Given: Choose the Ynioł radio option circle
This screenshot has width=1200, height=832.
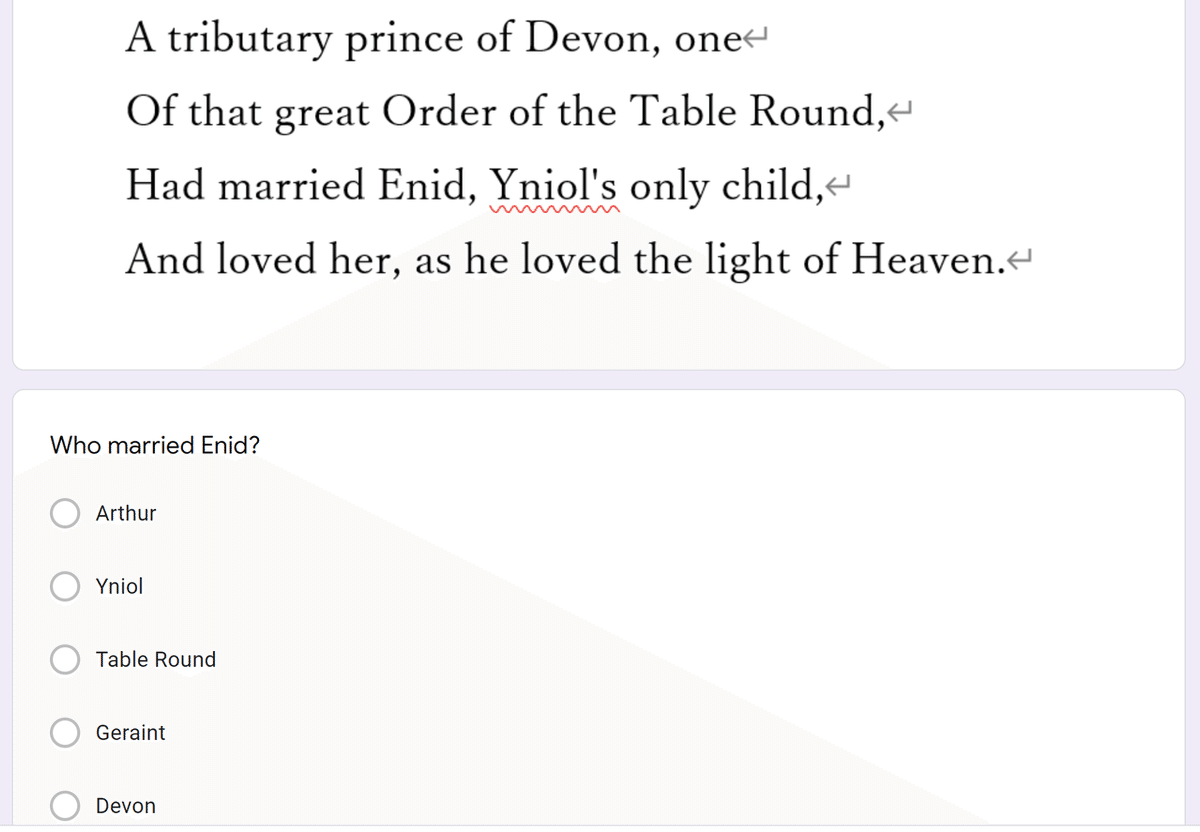Looking at the screenshot, I should 66,586.
